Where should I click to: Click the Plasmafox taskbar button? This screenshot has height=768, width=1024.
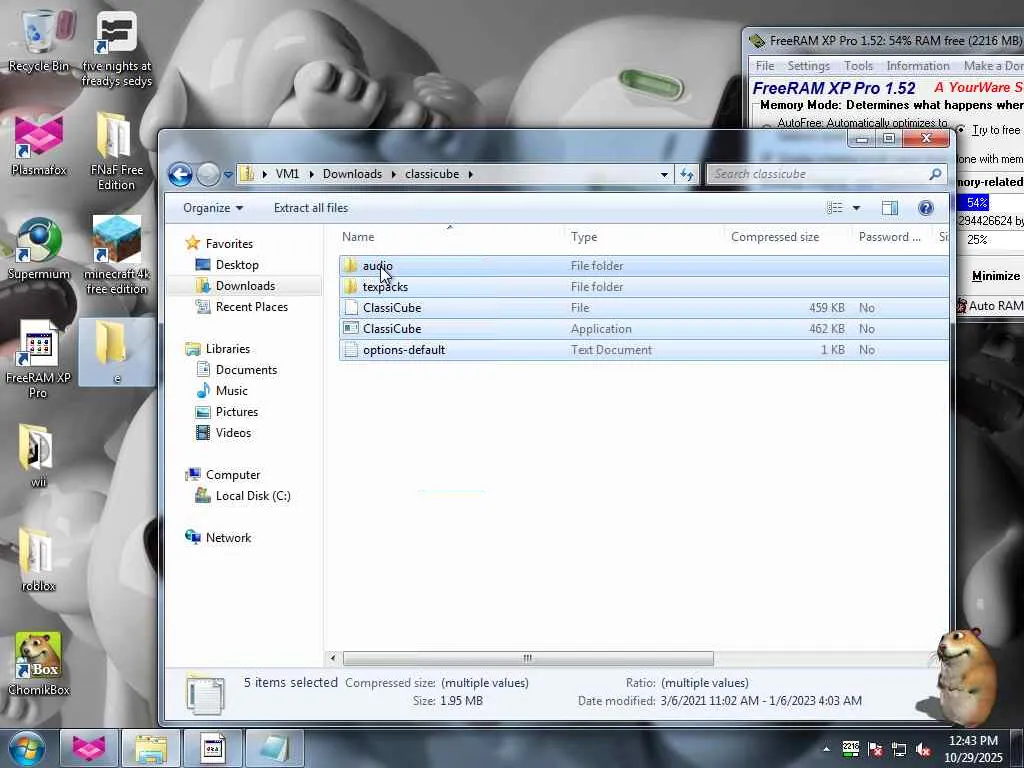[x=89, y=748]
